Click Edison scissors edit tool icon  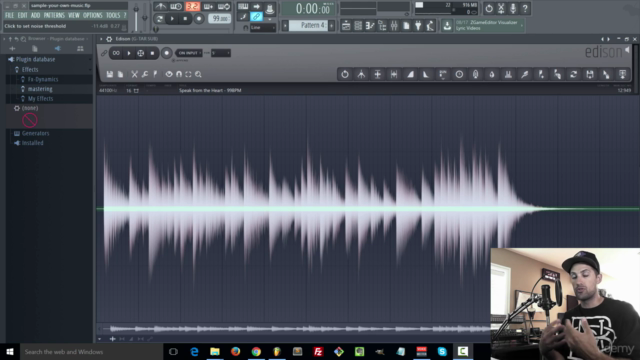pyautogui.click(x=134, y=74)
